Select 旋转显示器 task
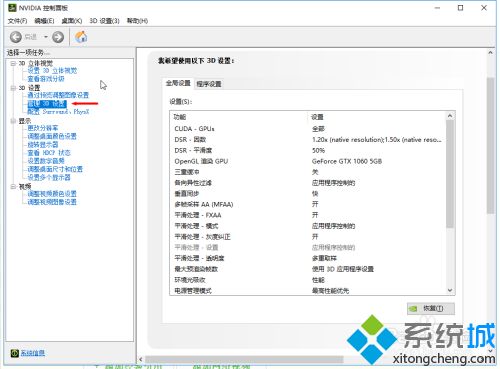 (x=43, y=145)
